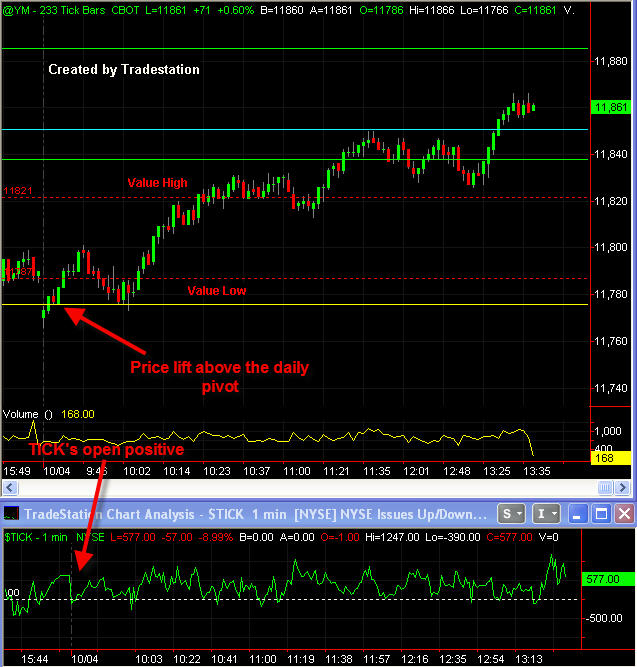Viewport: 637px width, 667px height.
Task: Click the green 577.00 $TICK value marker
Action: 607,579
